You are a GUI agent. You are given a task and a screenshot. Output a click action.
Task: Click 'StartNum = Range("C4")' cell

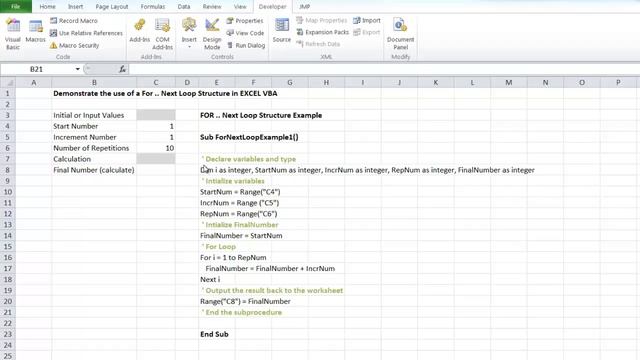click(240, 192)
